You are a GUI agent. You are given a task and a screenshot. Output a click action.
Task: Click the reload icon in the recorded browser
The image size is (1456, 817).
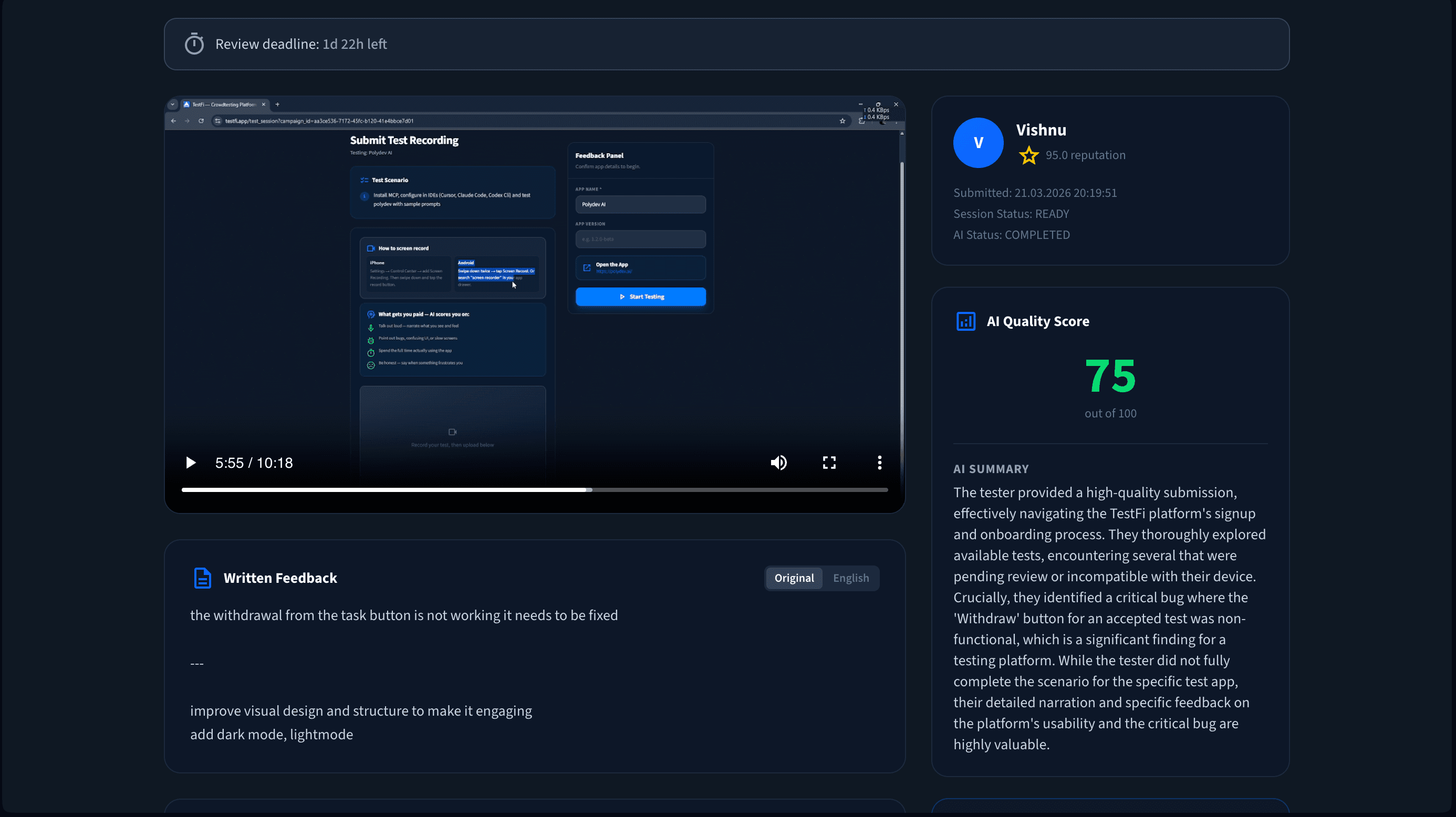201,120
